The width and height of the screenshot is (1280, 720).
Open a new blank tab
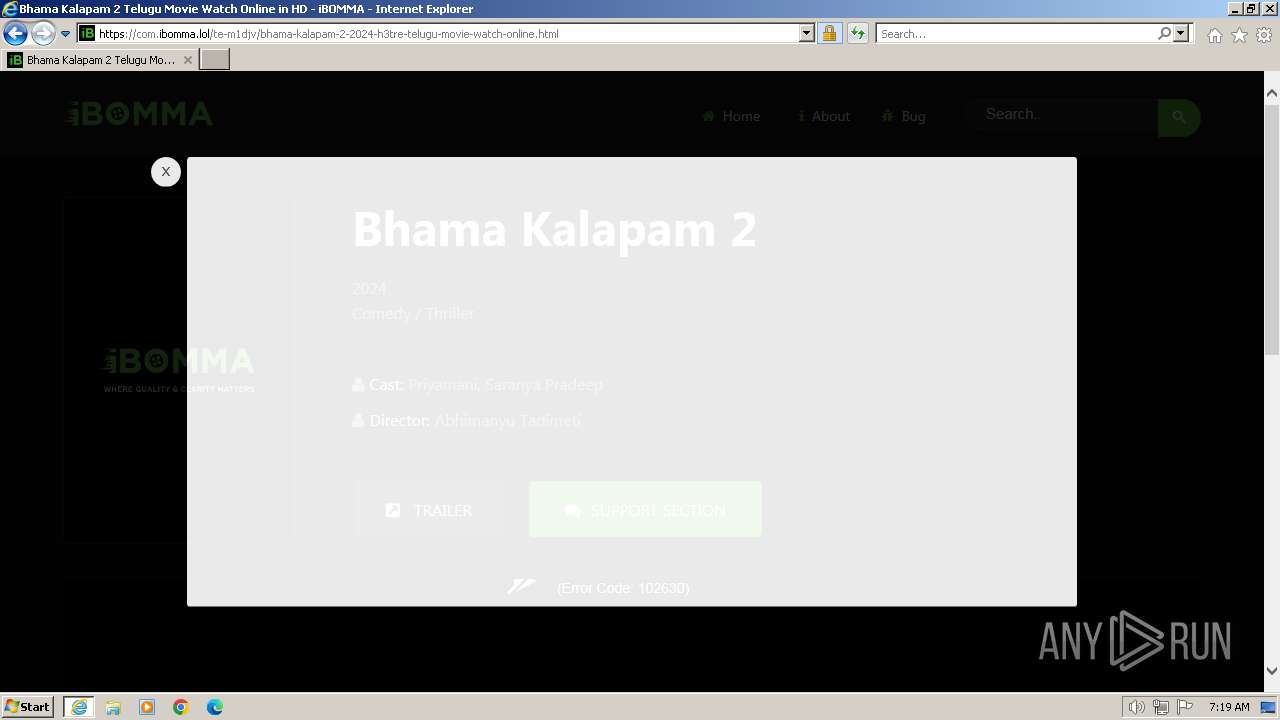click(x=215, y=60)
